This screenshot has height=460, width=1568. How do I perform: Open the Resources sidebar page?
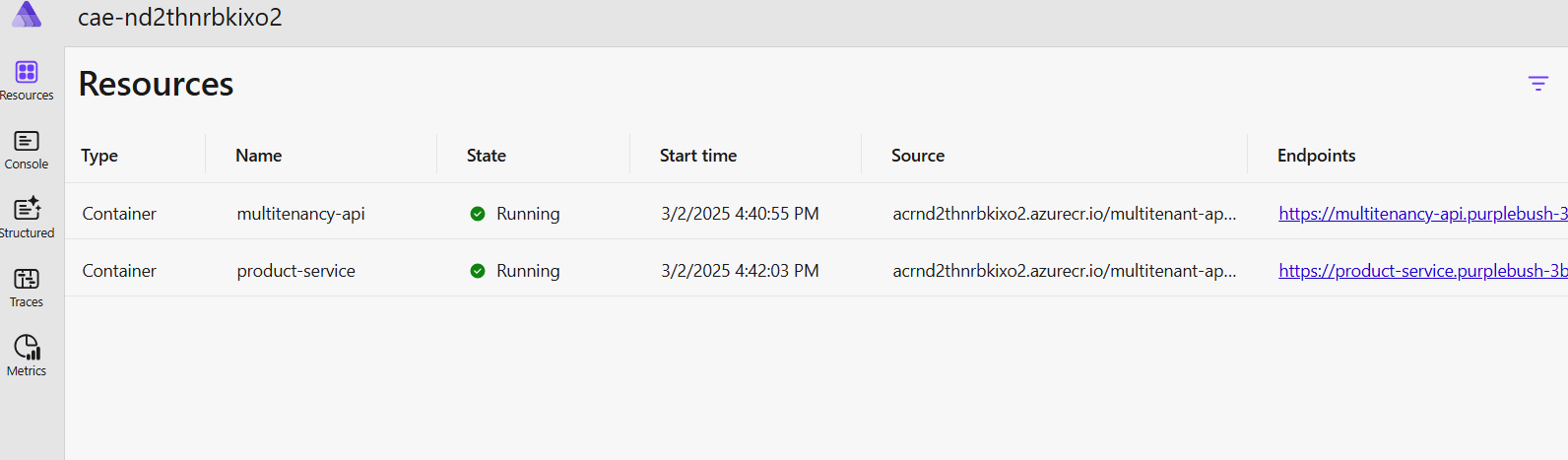pyautogui.click(x=27, y=81)
